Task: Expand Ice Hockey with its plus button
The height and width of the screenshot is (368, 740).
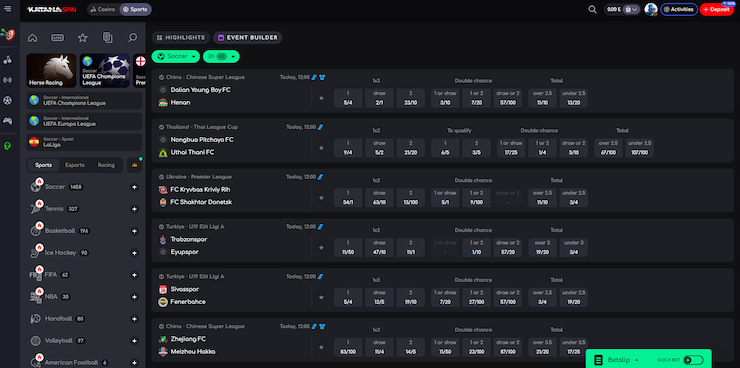Action: coord(134,253)
